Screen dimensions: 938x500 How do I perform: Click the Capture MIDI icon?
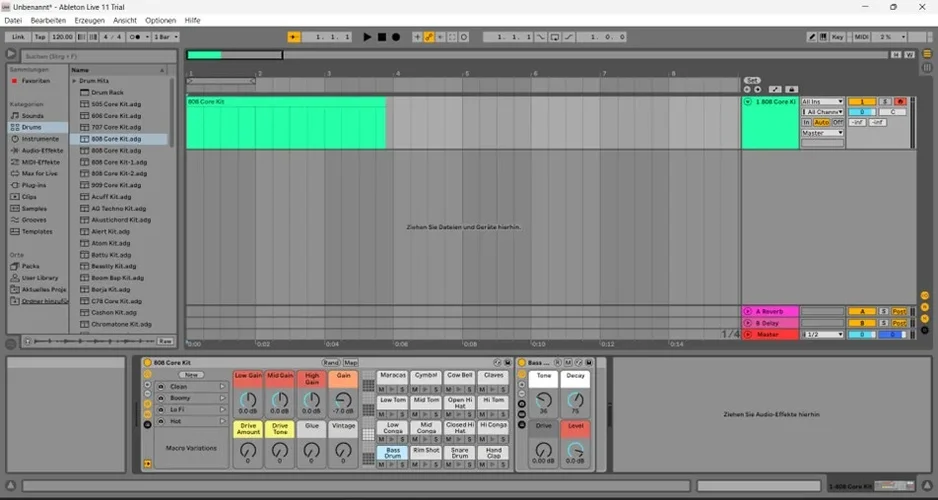[x=452, y=37]
